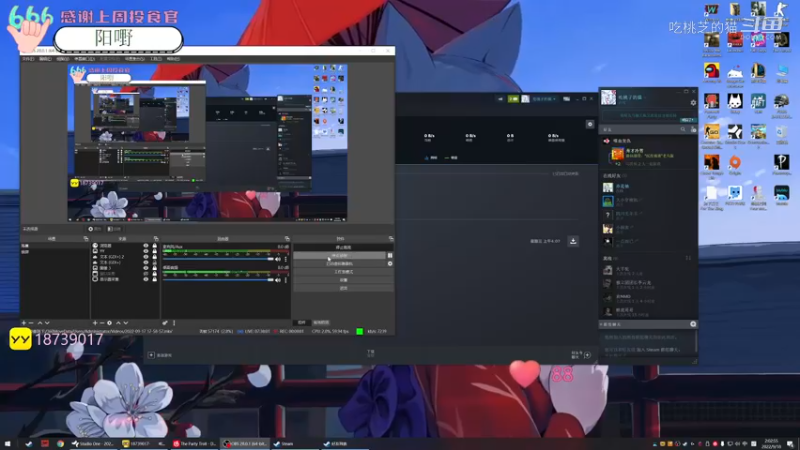Adjust 麦克风/Aux volume slider
Image resolution: width=800 pixels, height=450 pixels.
218,259
